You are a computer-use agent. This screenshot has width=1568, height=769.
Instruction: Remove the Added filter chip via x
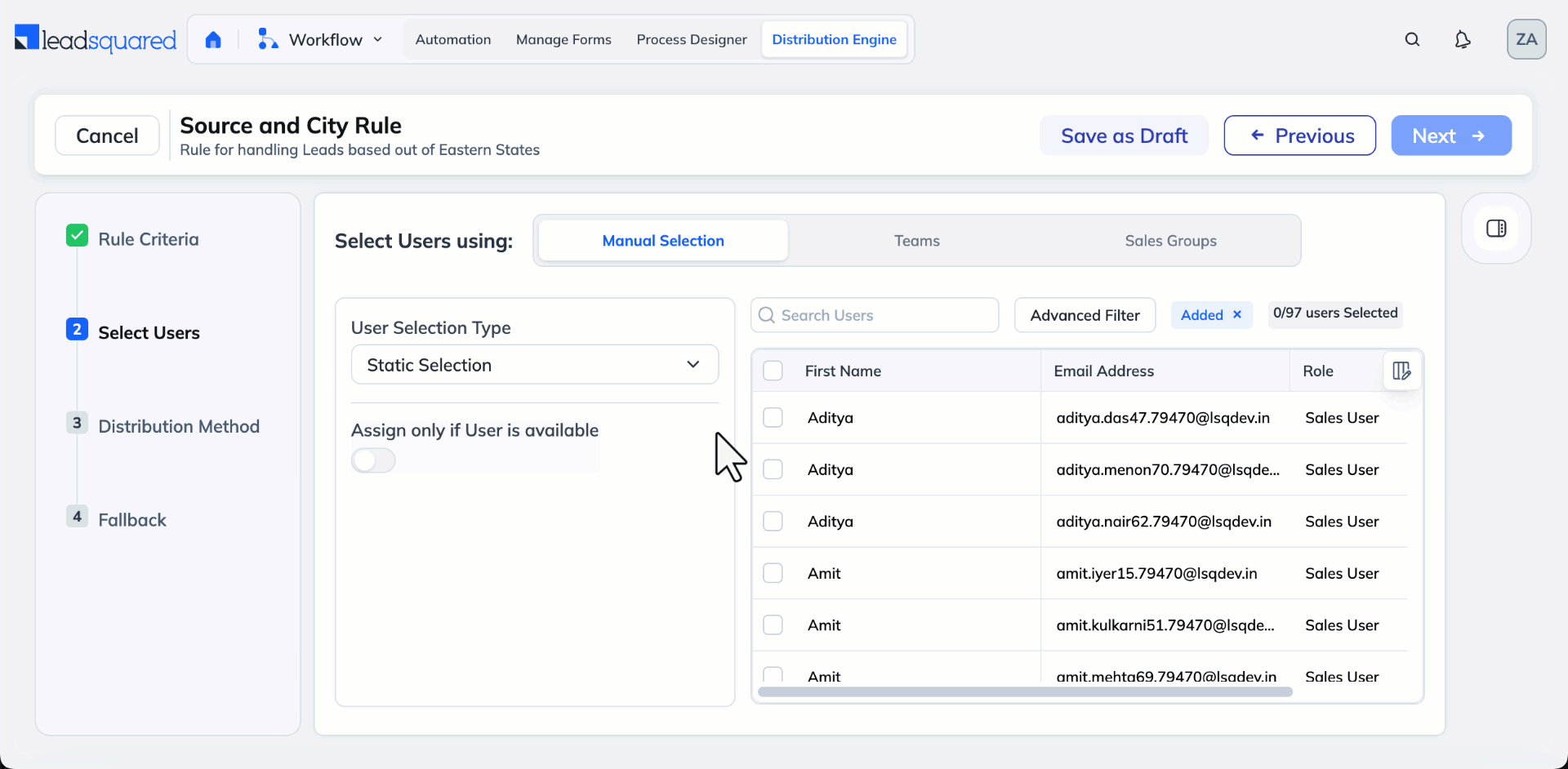1237,315
